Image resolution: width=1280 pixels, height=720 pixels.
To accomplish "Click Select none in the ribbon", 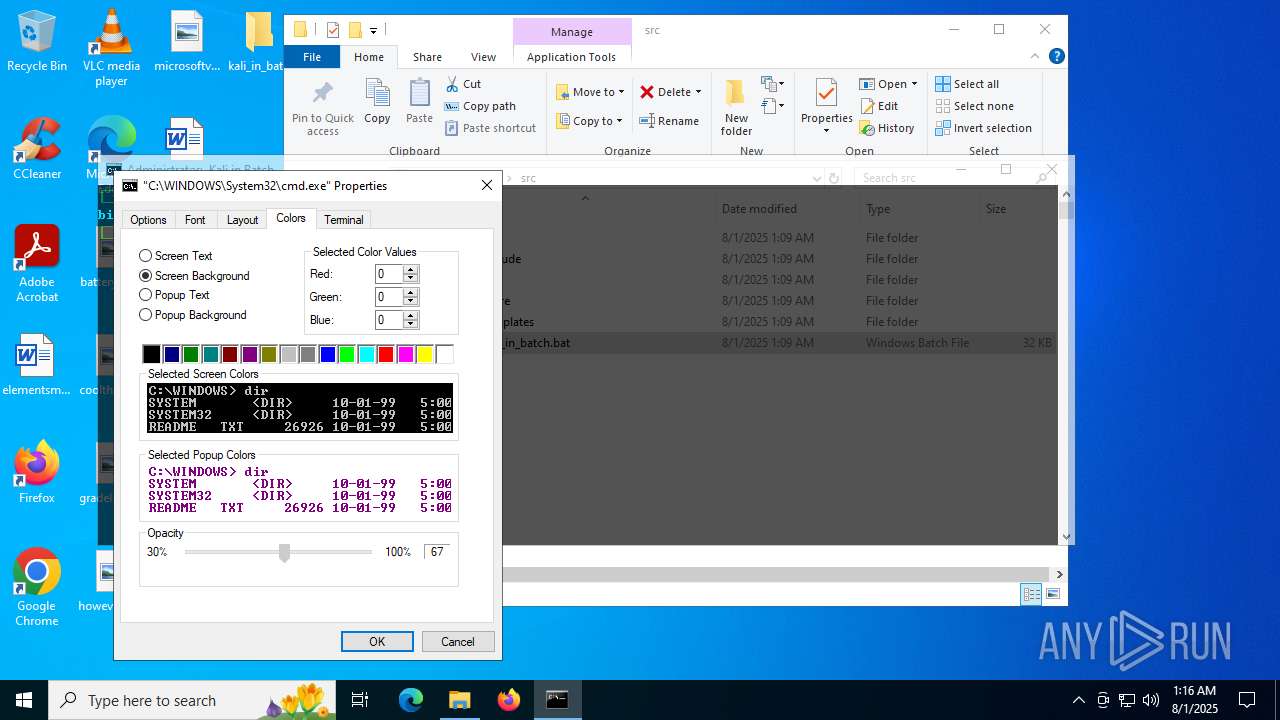I will (974, 106).
